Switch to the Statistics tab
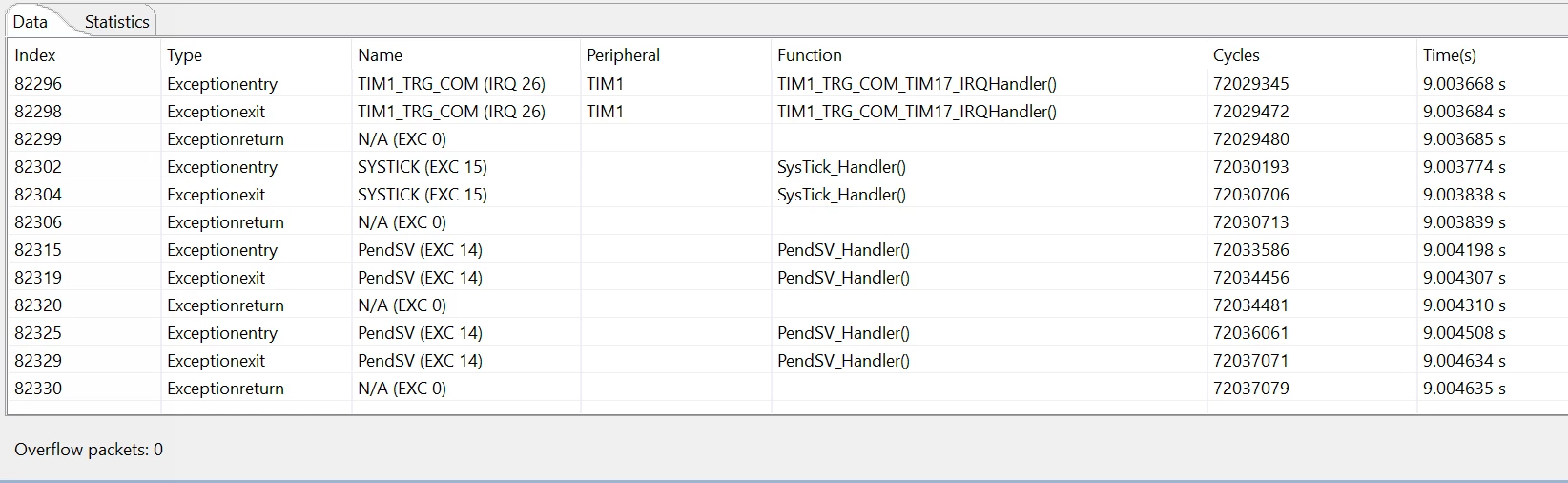 pyautogui.click(x=116, y=21)
